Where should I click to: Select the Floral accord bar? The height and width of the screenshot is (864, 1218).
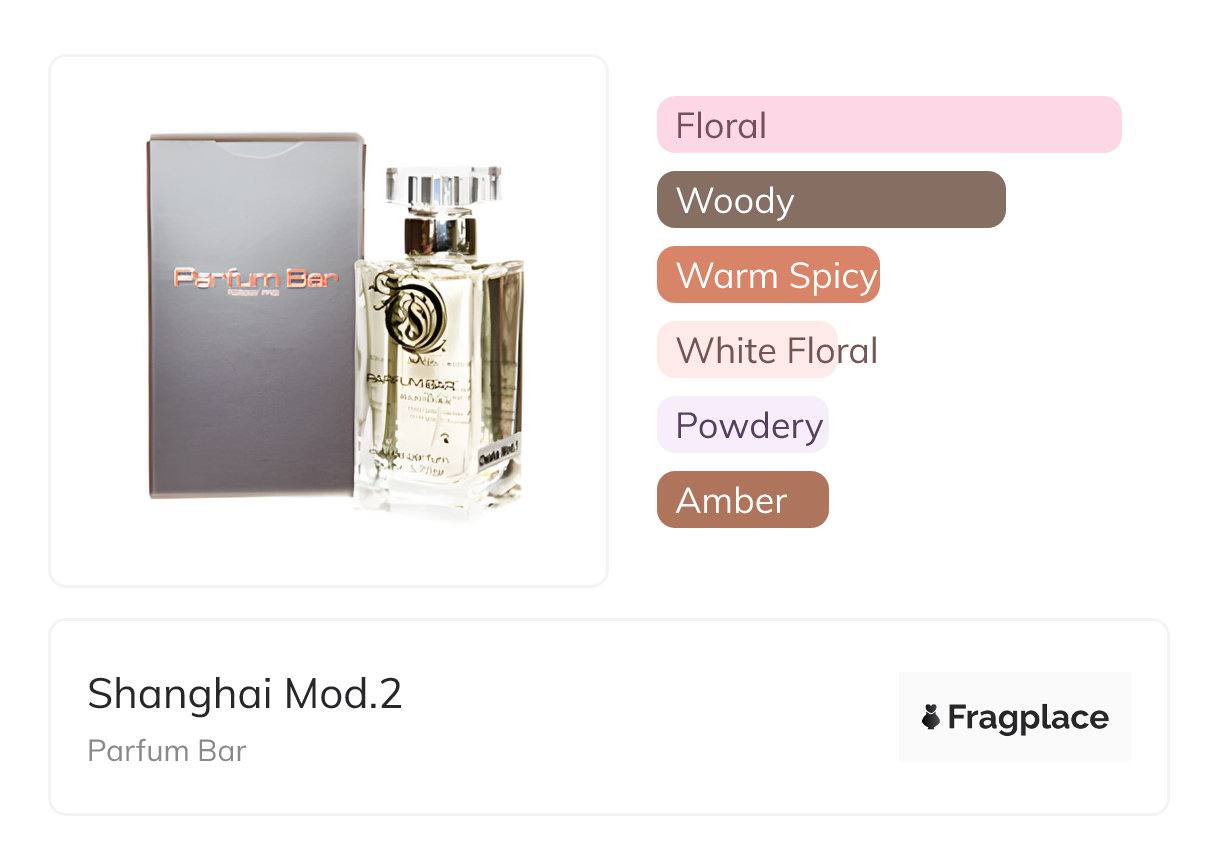[889, 125]
